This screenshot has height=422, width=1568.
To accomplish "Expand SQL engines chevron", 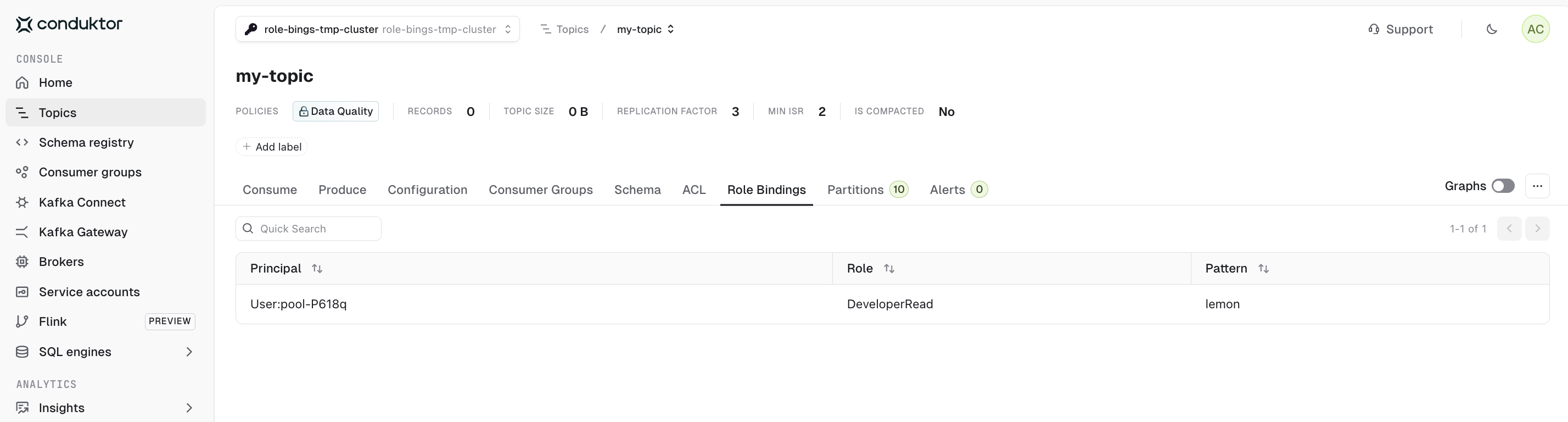I will (x=189, y=352).
